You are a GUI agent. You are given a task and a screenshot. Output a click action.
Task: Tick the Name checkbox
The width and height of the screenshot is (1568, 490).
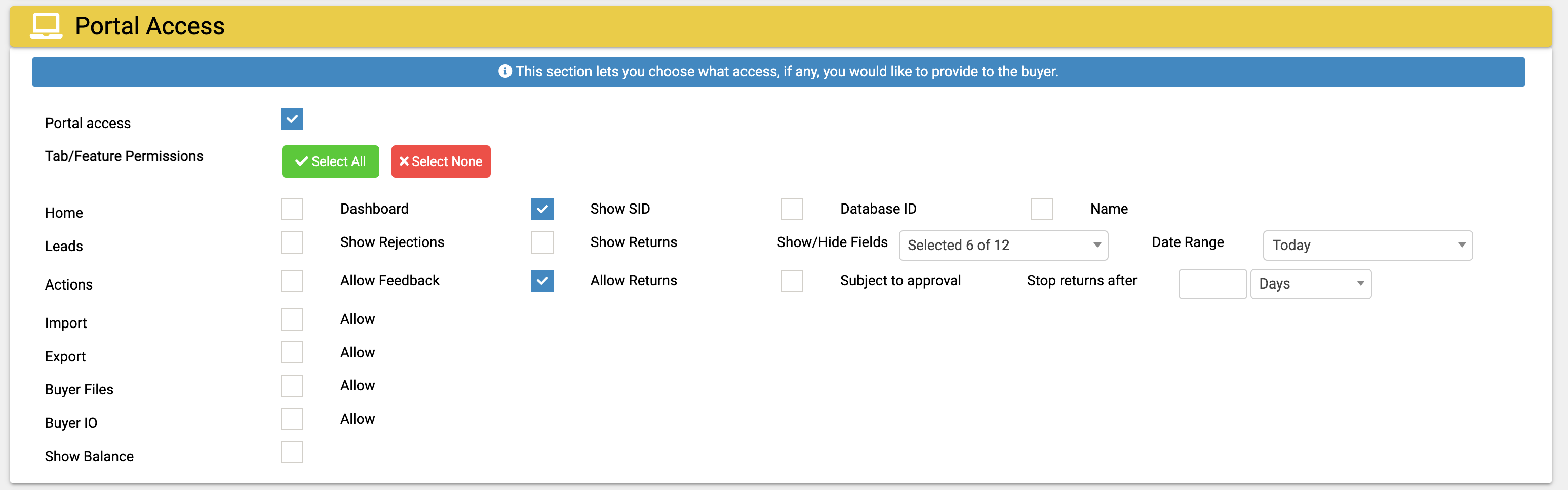point(1042,209)
